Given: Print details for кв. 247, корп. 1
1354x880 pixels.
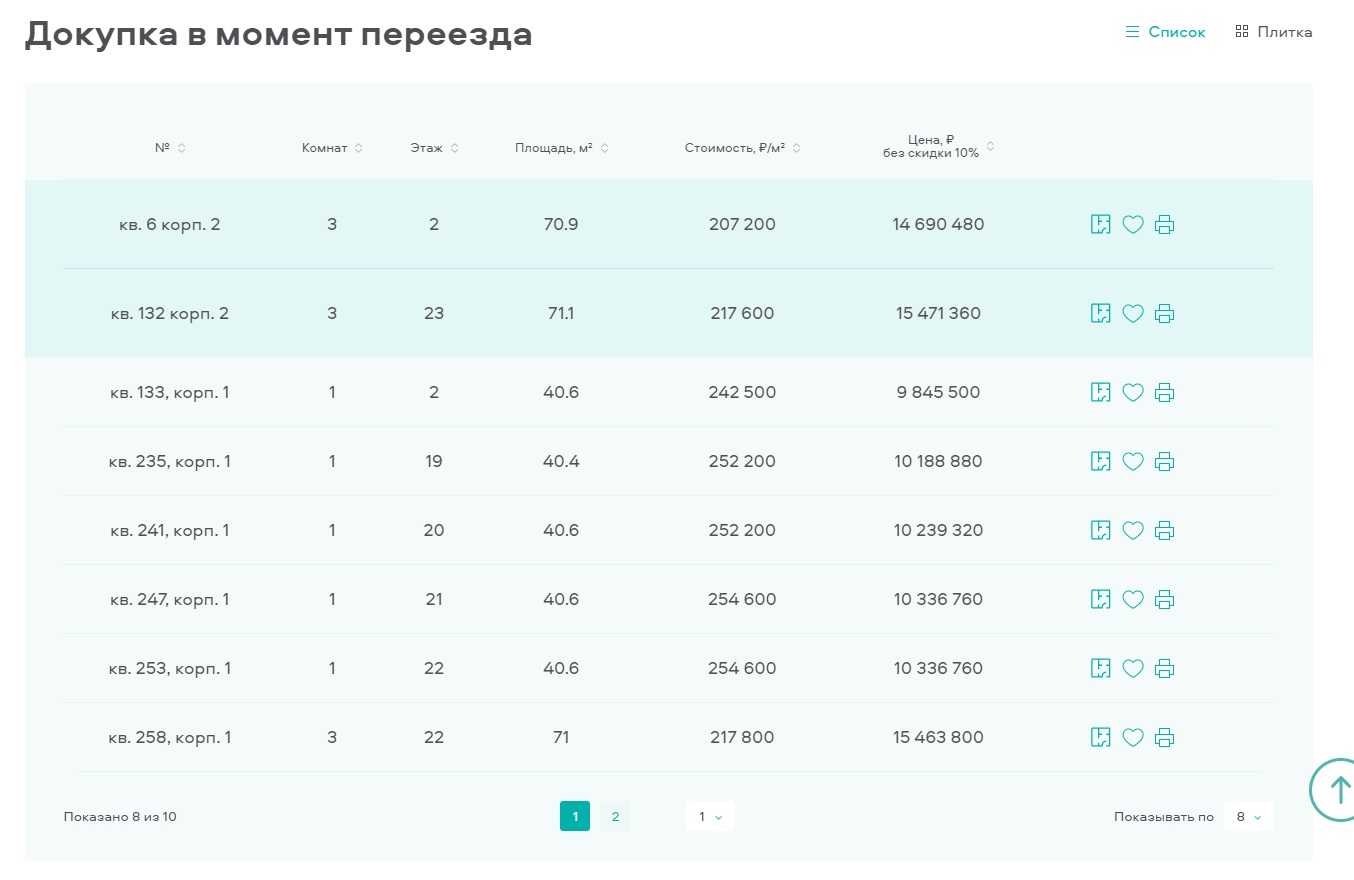Looking at the screenshot, I should click(x=1164, y=600).
